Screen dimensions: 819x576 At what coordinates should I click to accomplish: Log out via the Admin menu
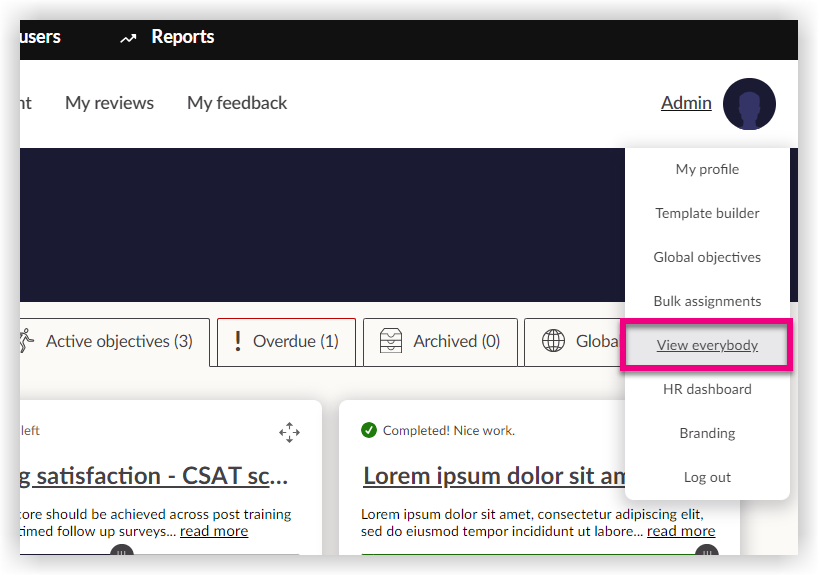(707, 478)
